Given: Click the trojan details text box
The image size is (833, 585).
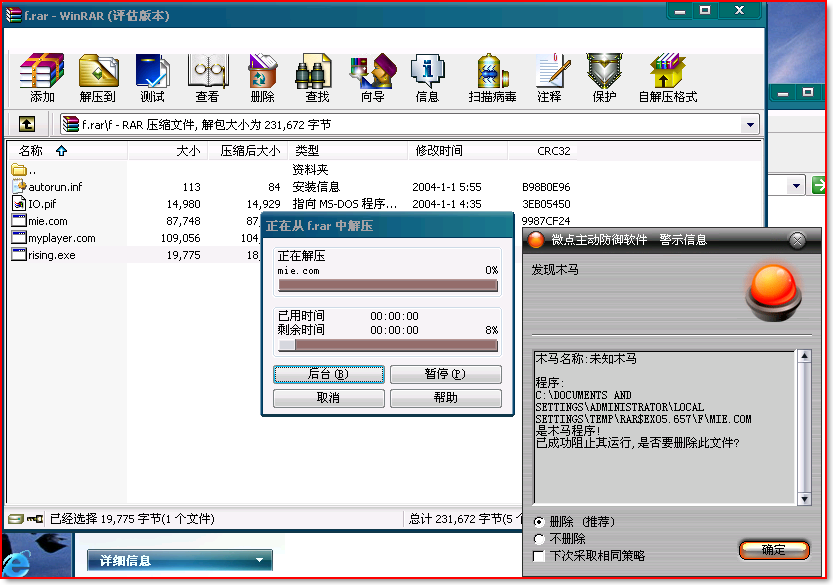Looking at the screenshot, I should 664,427.
